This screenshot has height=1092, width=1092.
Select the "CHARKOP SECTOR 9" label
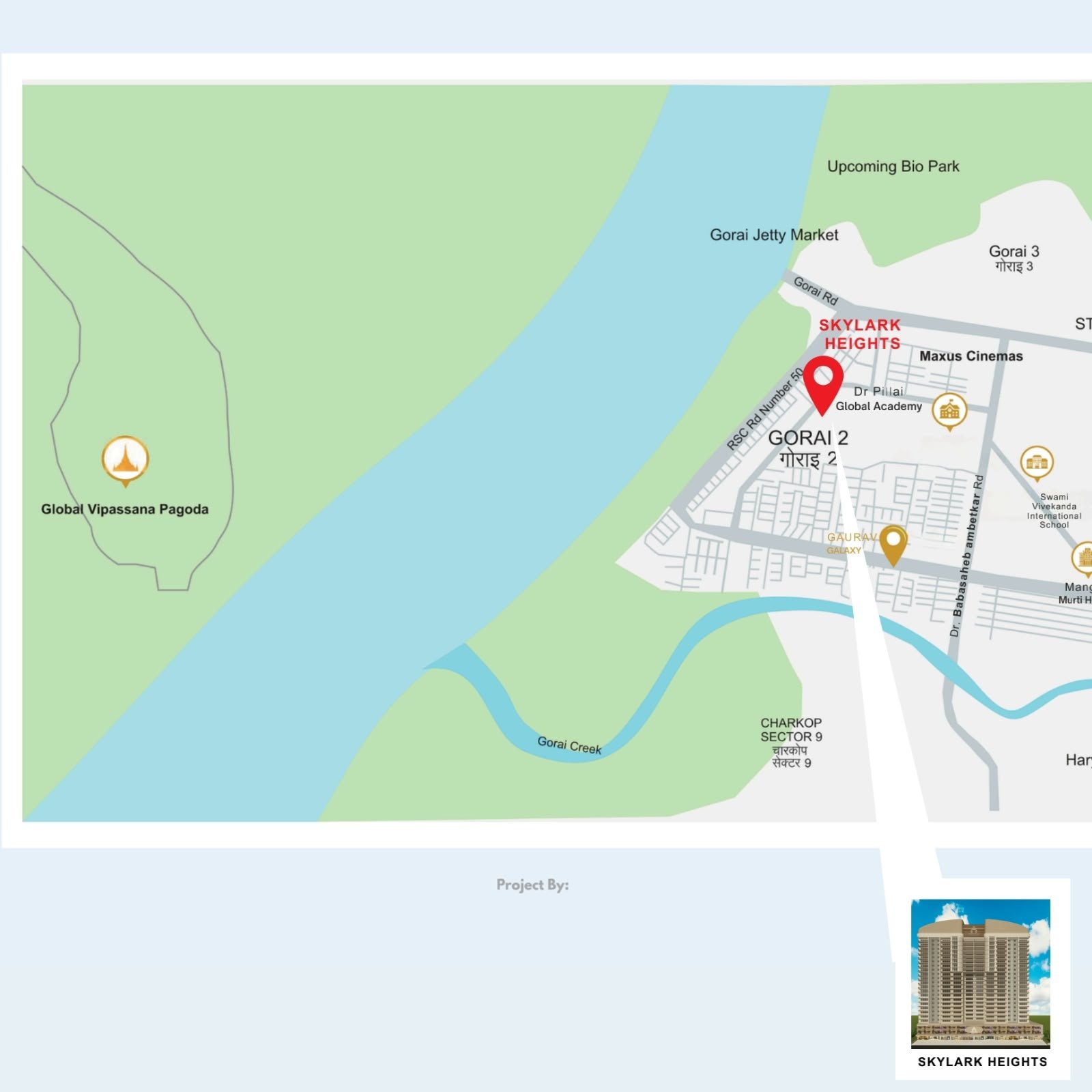click(x=792, y=743)
